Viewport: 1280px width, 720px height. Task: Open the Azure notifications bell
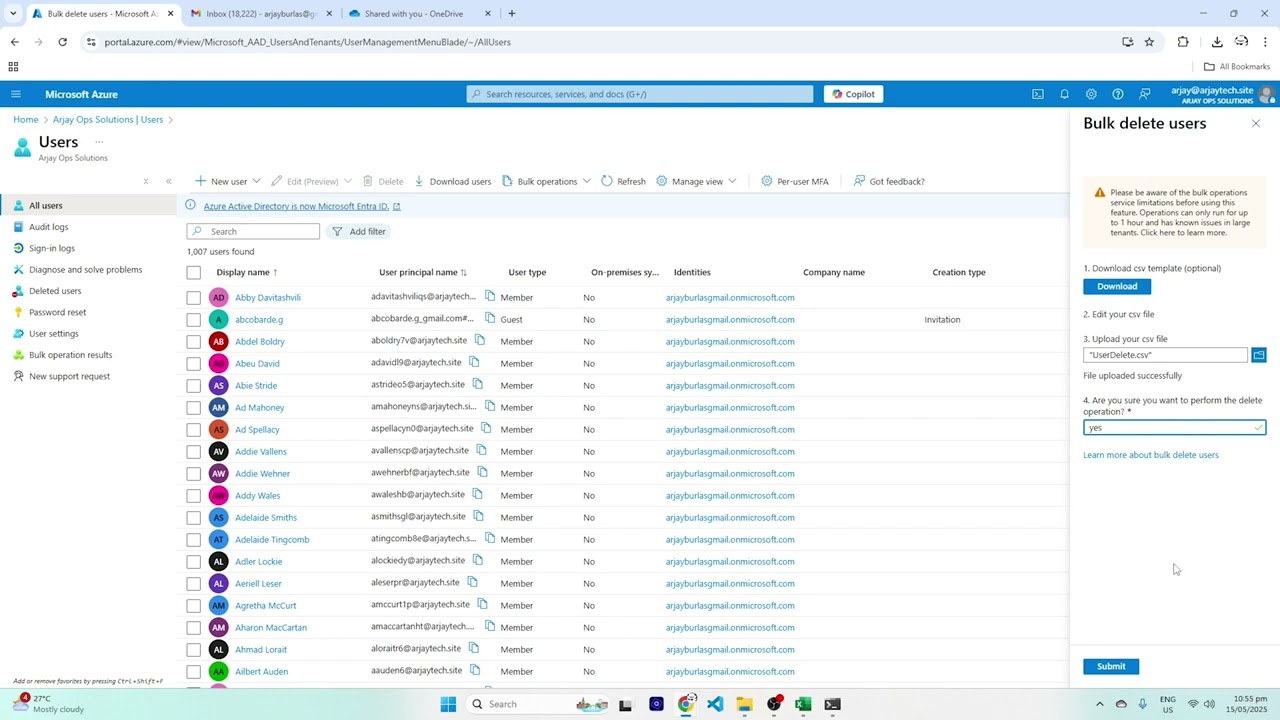[x=1064, y=94]
